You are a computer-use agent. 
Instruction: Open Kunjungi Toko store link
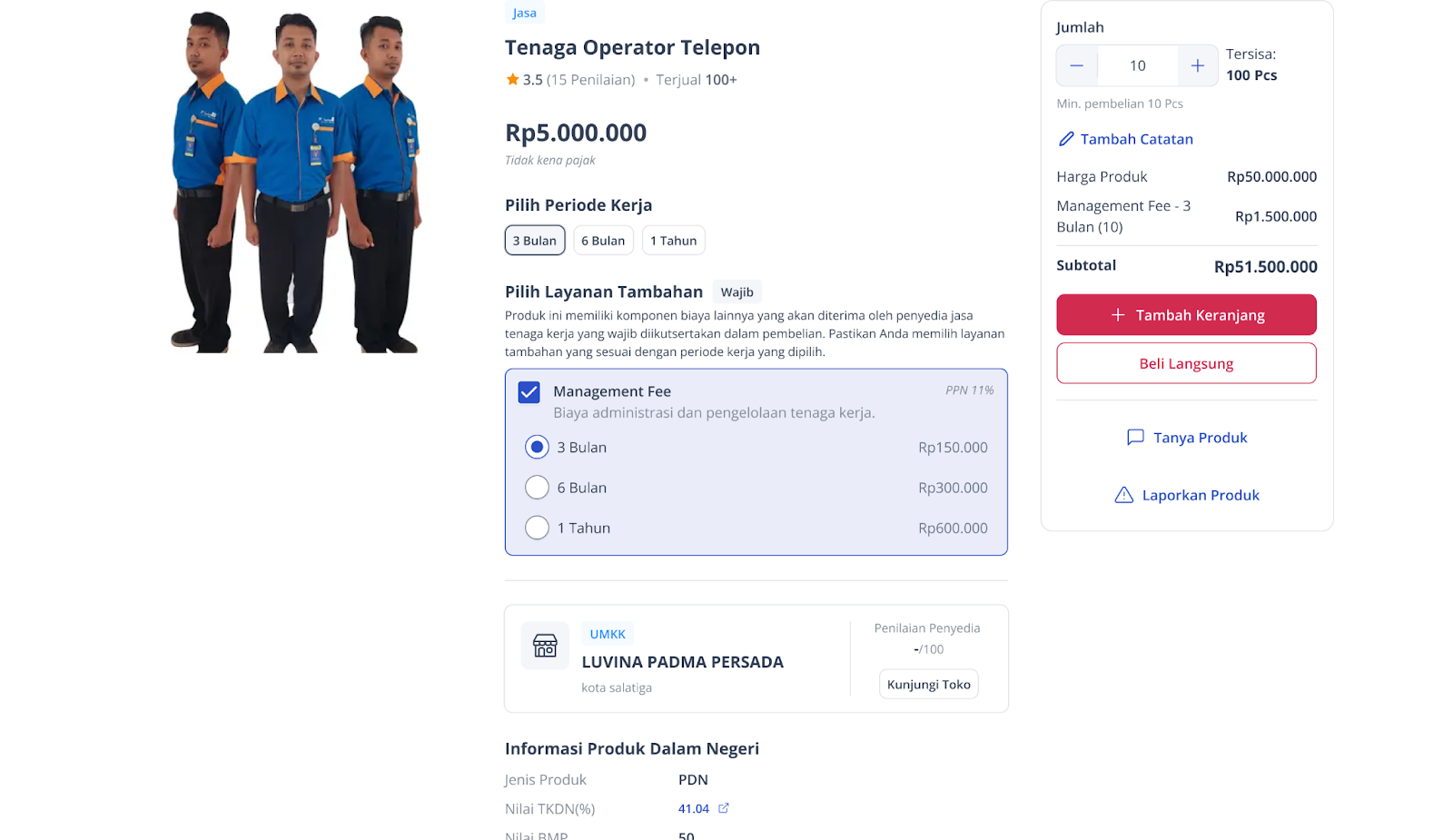(x=929, y=685)
